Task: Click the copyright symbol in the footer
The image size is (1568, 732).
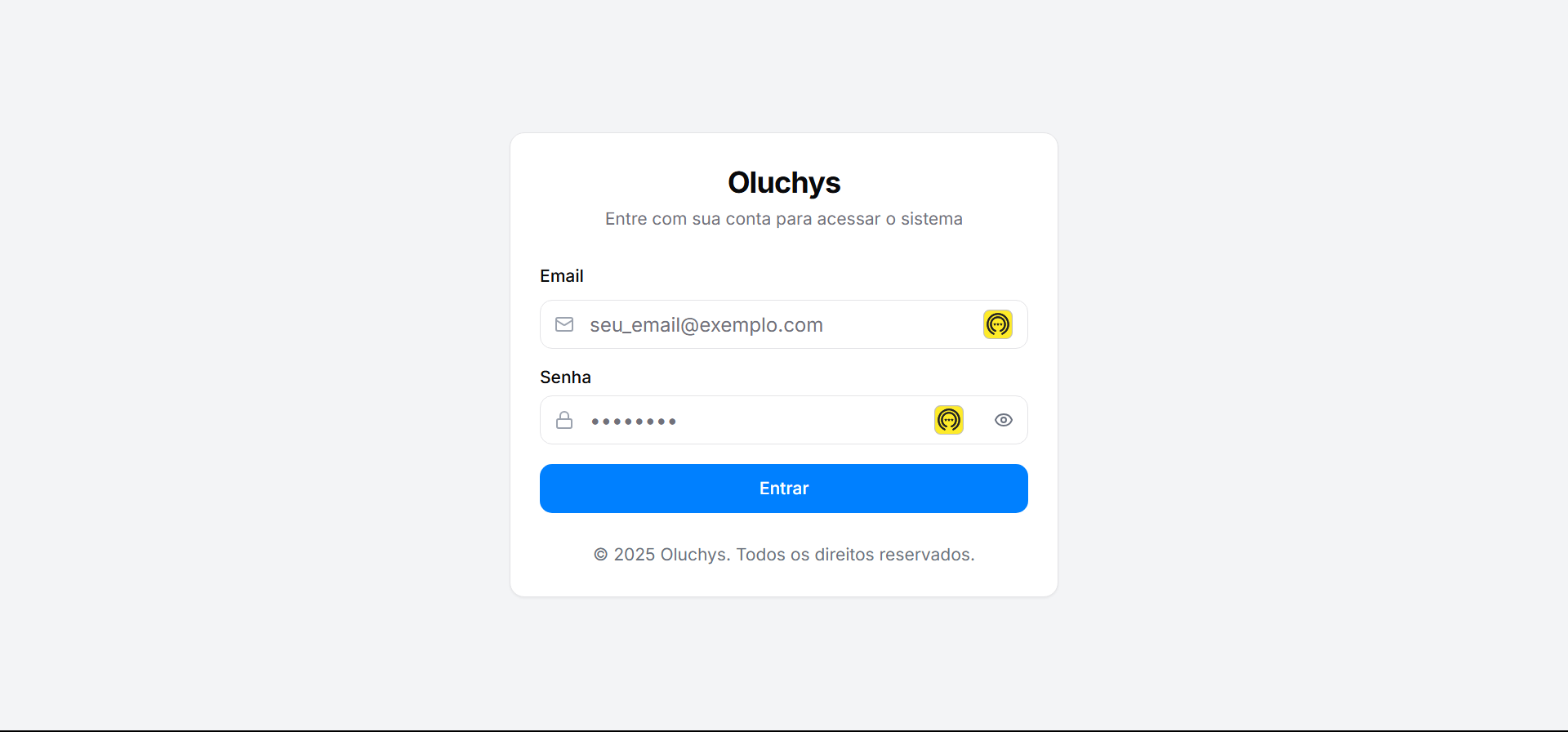Action: 600,555
